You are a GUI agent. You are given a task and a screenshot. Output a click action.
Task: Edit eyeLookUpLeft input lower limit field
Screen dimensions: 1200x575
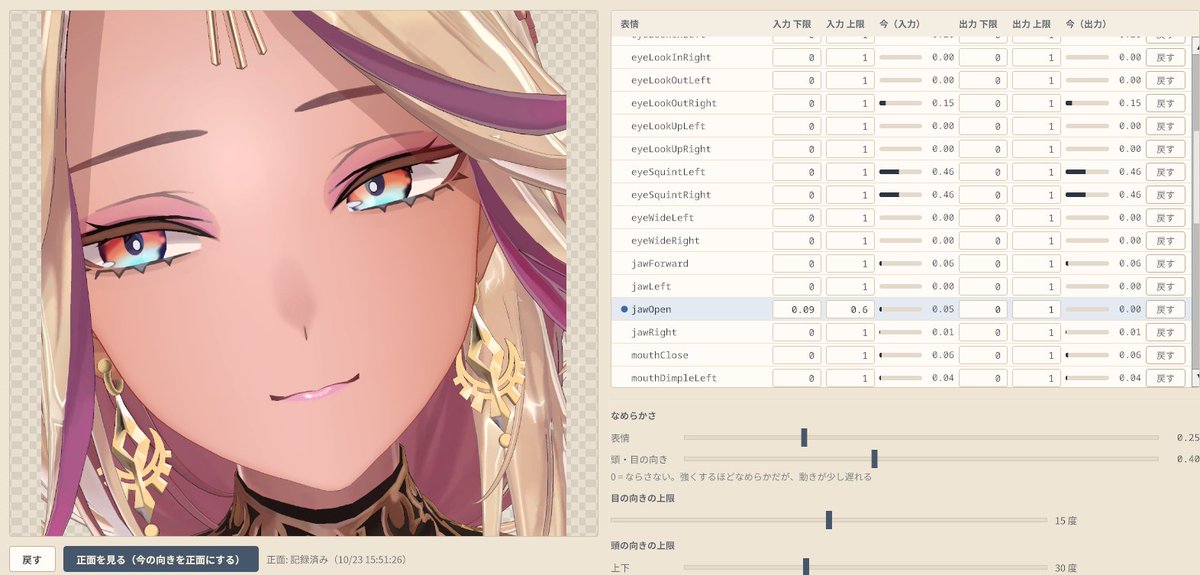[x=797, y=126]
